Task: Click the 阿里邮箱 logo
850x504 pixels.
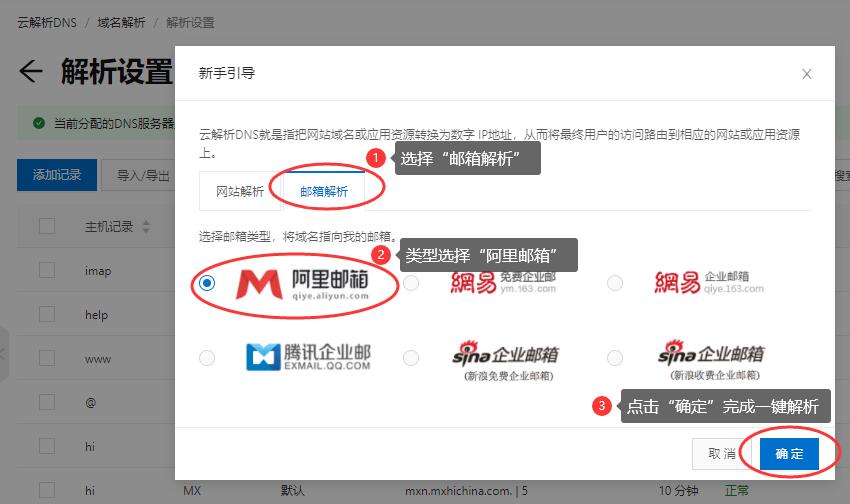Action: (302, 285)
